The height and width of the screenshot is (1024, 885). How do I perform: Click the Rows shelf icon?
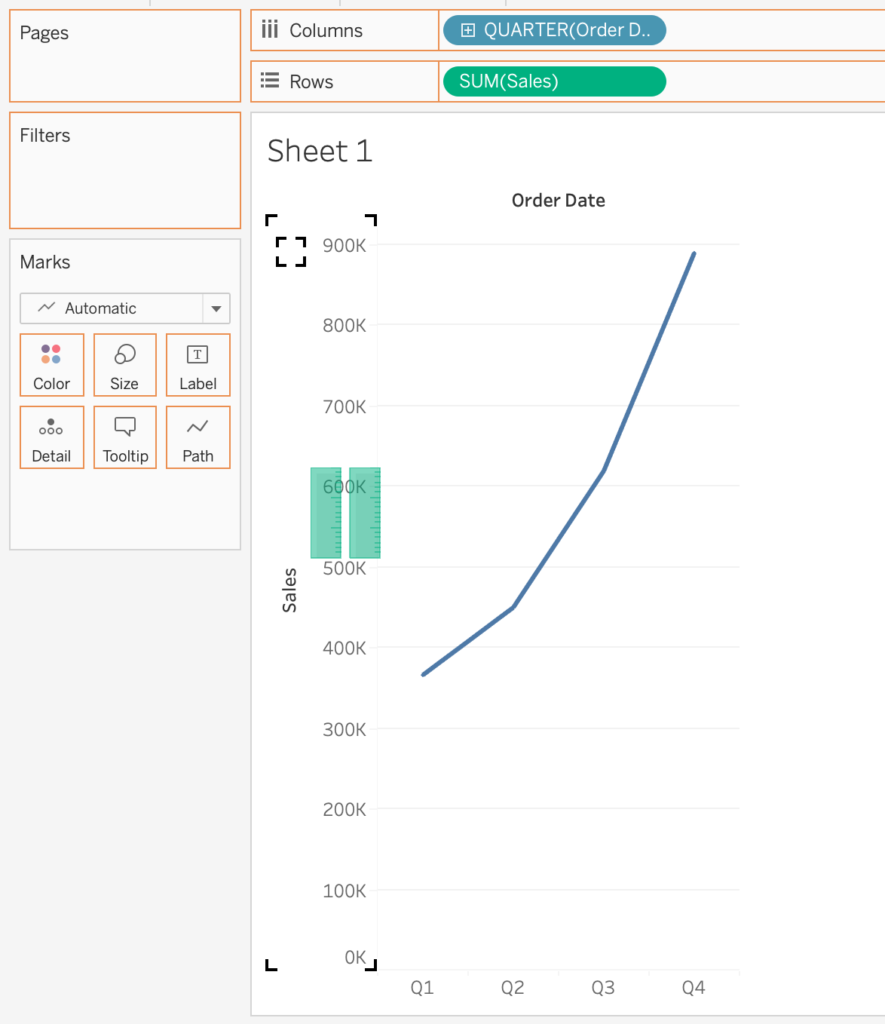(x=269, y=82)
